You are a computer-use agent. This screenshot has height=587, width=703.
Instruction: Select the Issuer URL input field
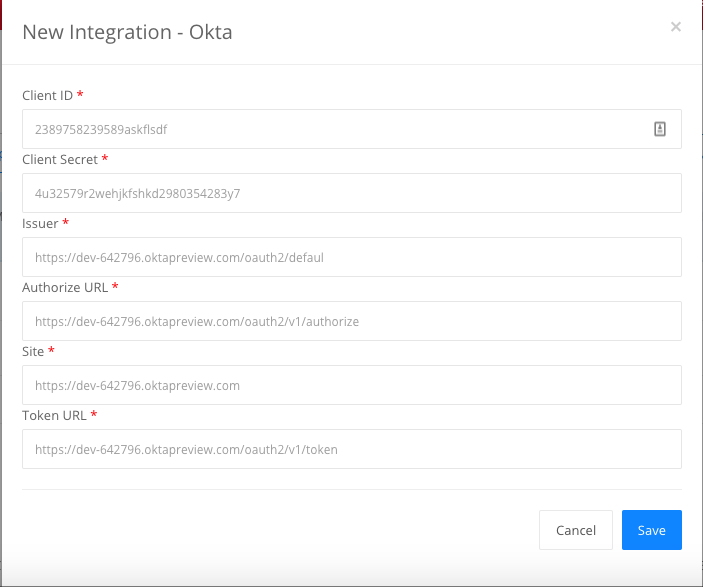[352, 257]
